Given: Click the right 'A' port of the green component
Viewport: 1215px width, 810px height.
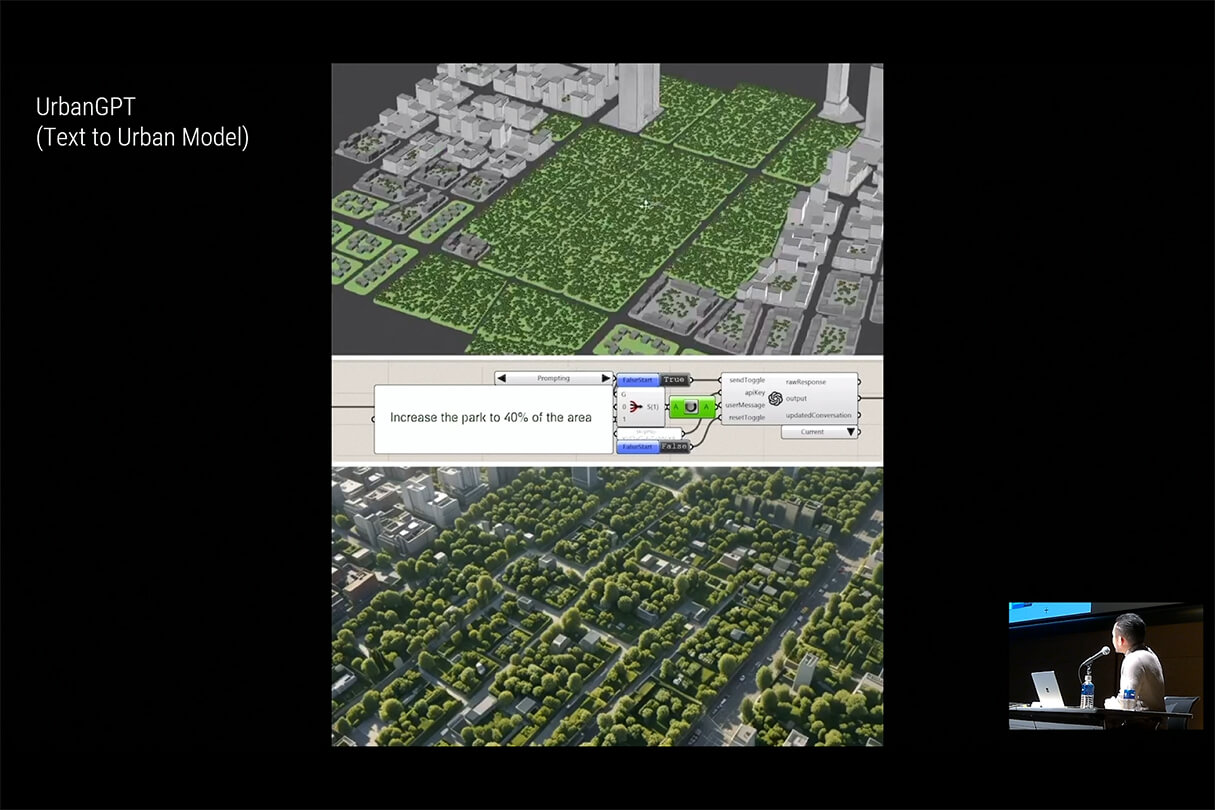Looking at the screenshot, I should pos(706,408).
